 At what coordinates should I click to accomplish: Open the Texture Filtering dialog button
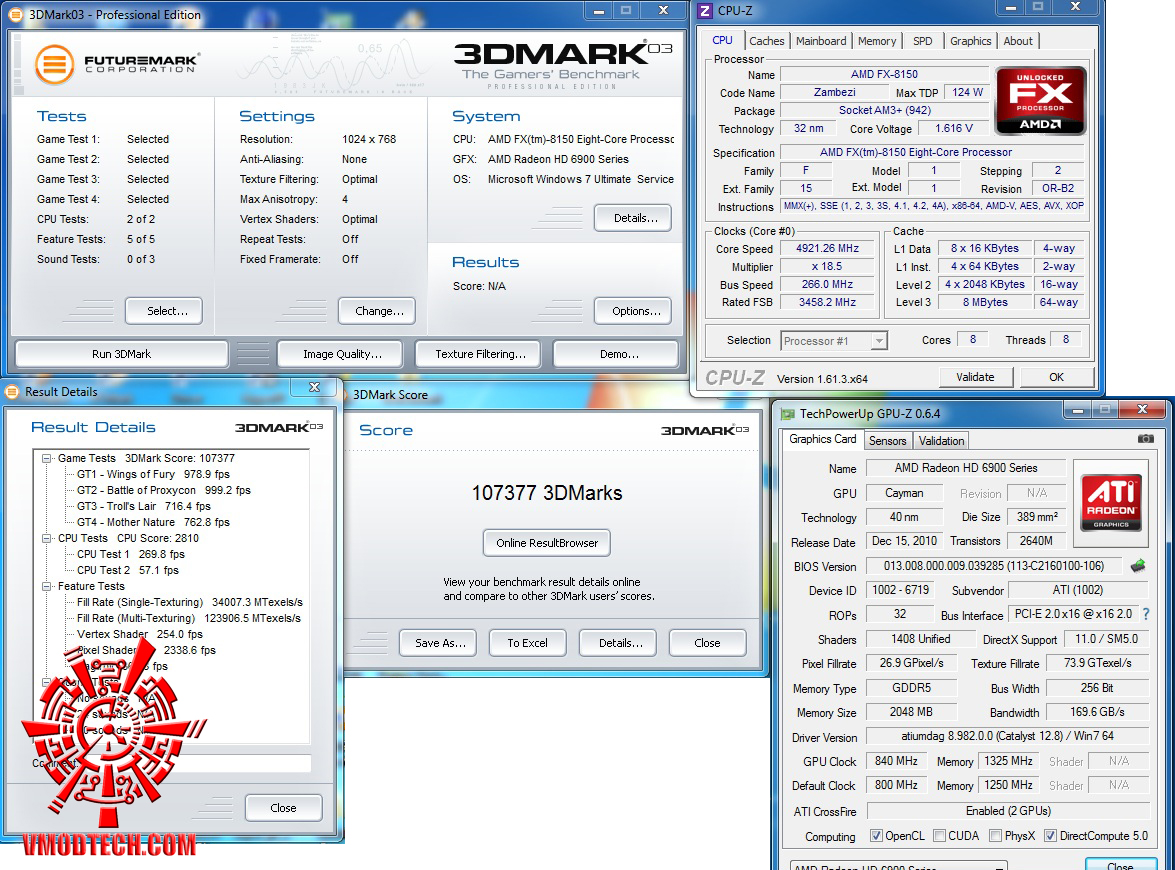pos(480,354)
